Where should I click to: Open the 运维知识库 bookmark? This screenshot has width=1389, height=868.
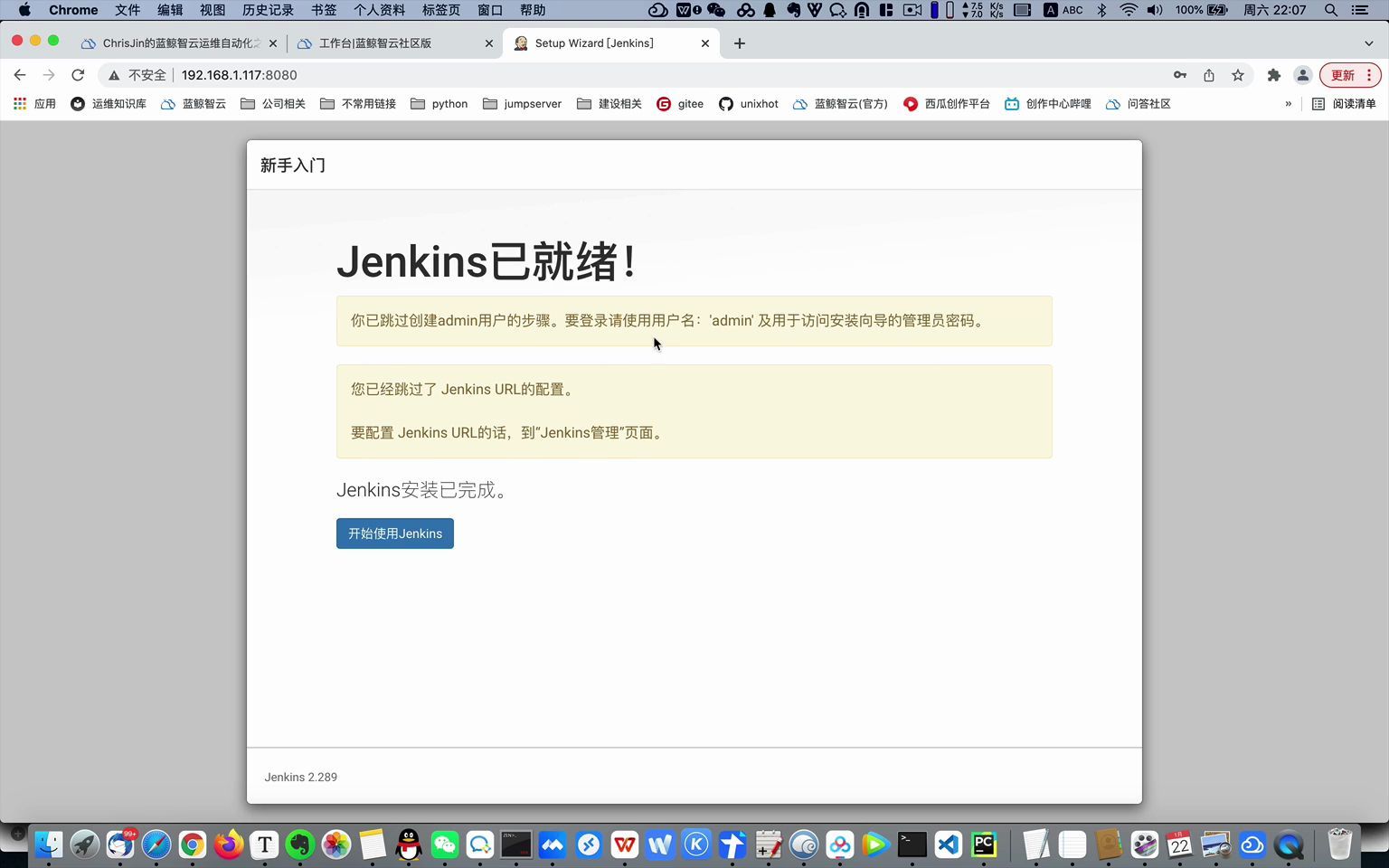(109, 104)
